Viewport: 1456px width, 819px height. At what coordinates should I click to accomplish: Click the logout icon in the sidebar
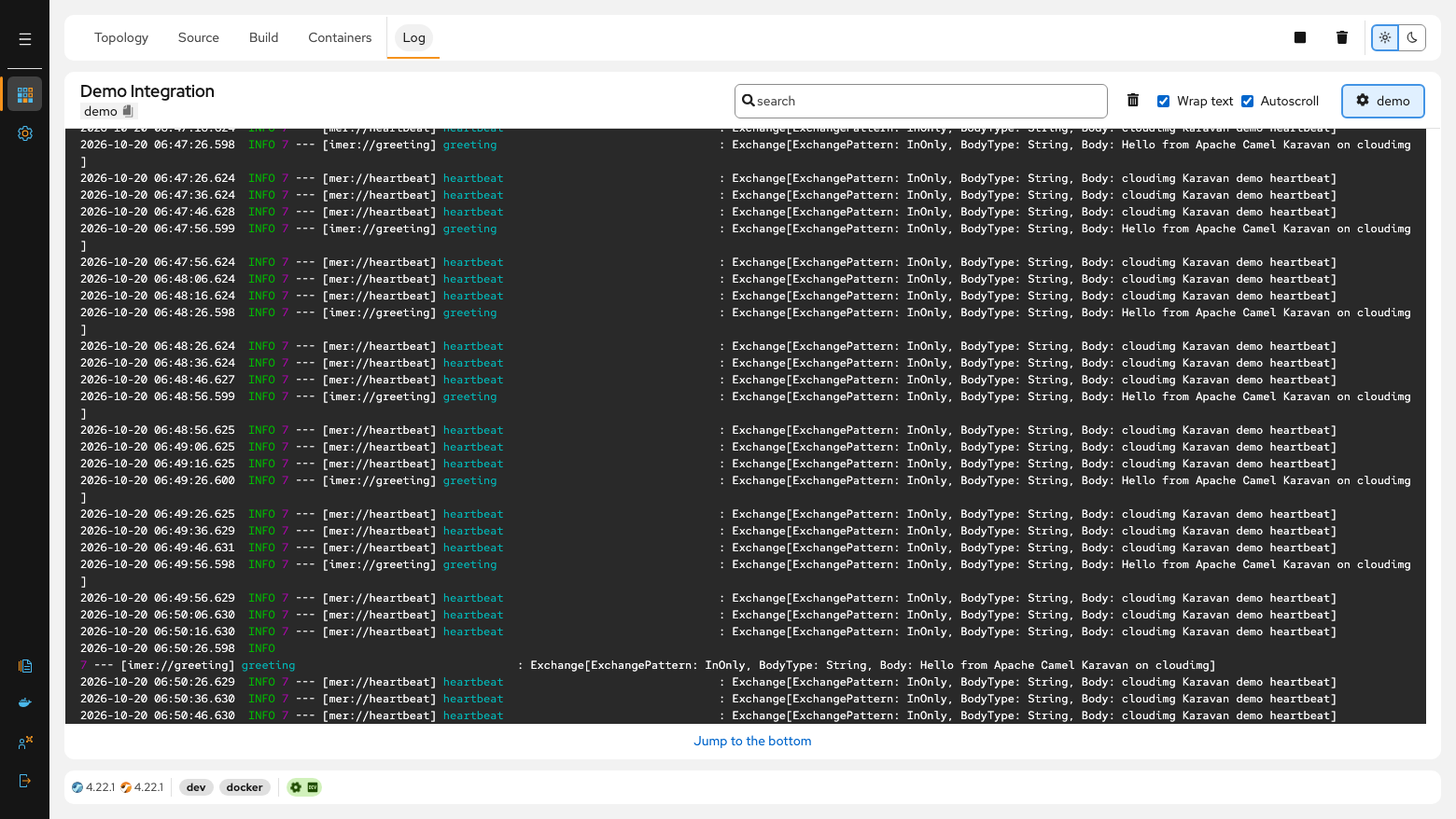[x=25, y=781]
